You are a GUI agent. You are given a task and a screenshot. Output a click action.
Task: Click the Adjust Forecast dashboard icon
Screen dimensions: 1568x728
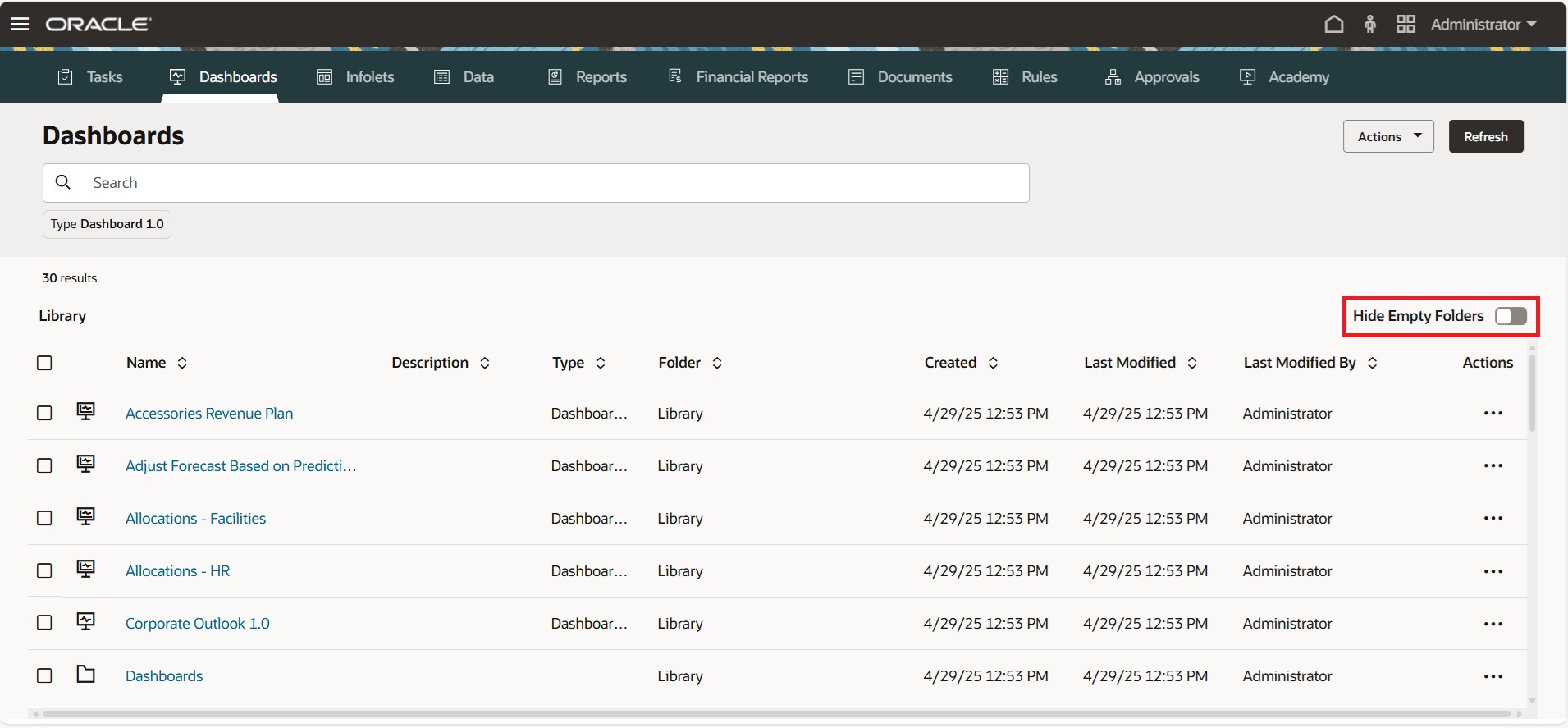(x=85, y=463)
